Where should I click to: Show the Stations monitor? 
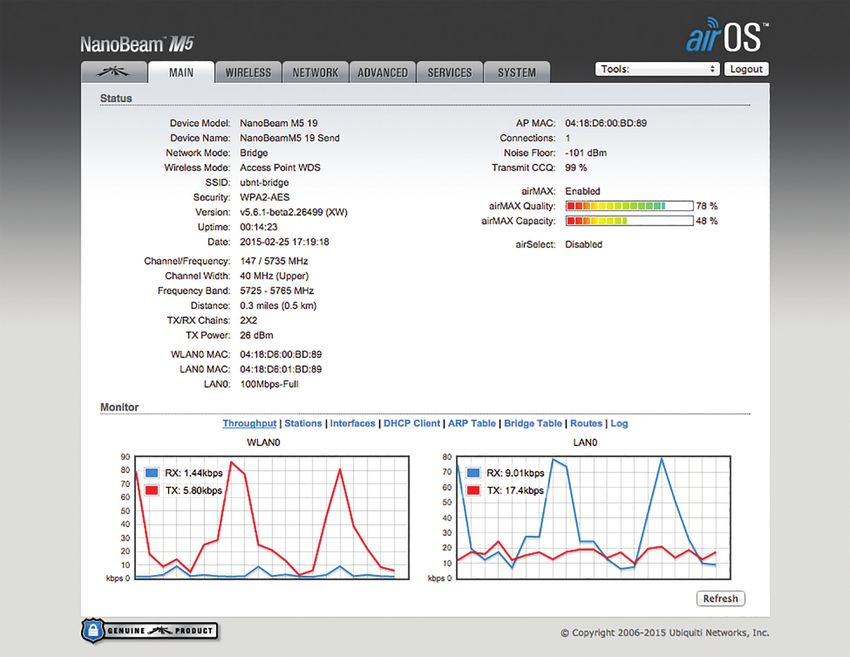tap(303, 423)
